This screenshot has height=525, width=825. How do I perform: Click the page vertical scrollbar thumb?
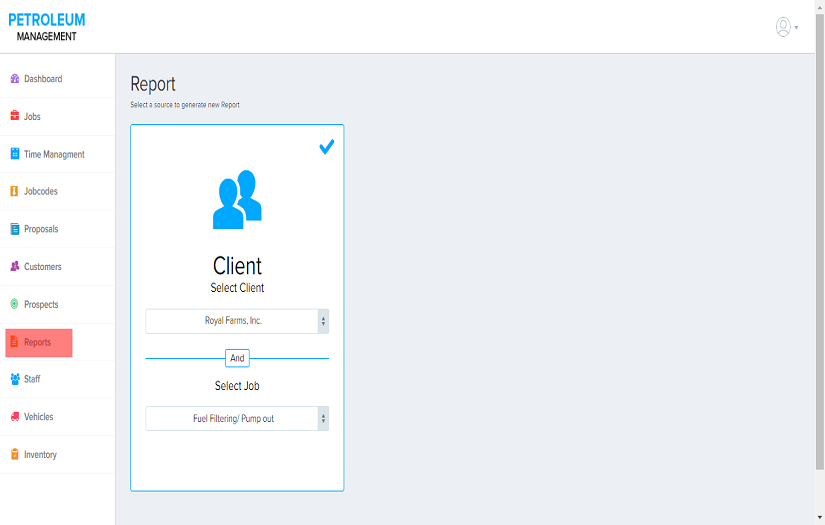click(x=820, y=242)
